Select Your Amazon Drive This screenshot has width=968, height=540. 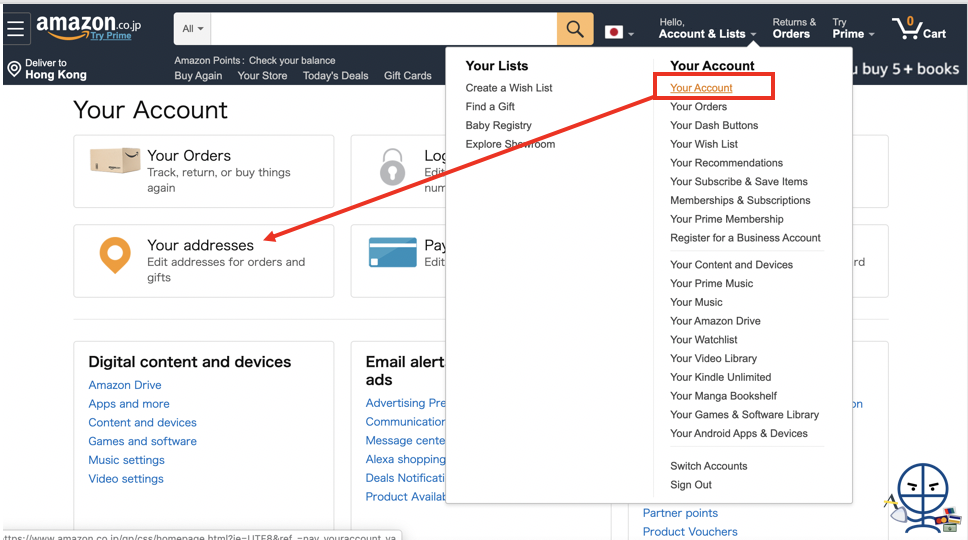tap(716, 321)
